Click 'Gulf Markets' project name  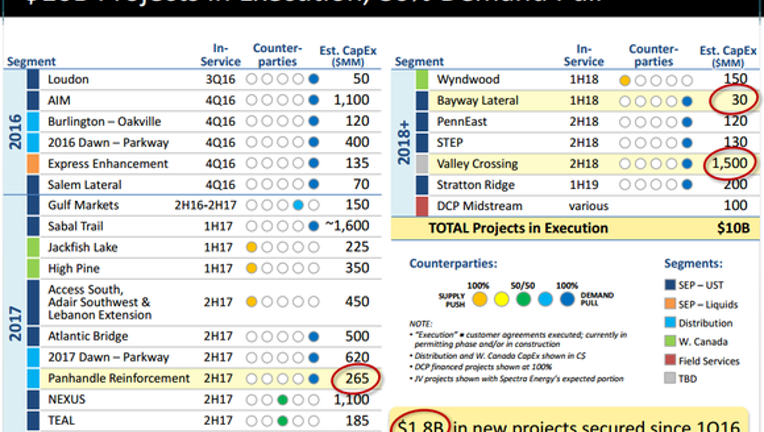tap(83, 205)
